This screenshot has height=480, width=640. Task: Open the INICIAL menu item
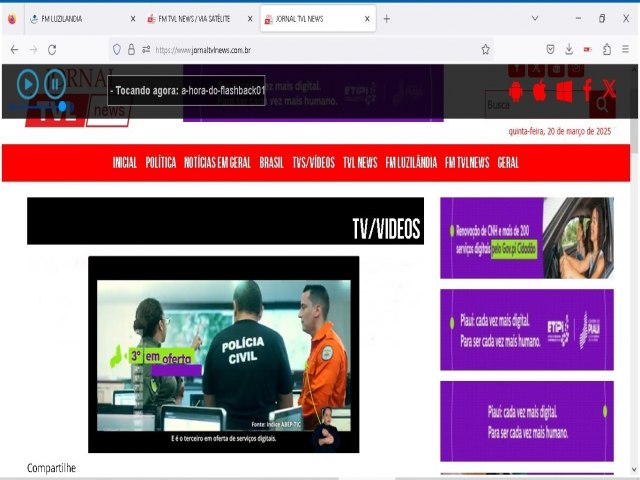tap(125, 163)
